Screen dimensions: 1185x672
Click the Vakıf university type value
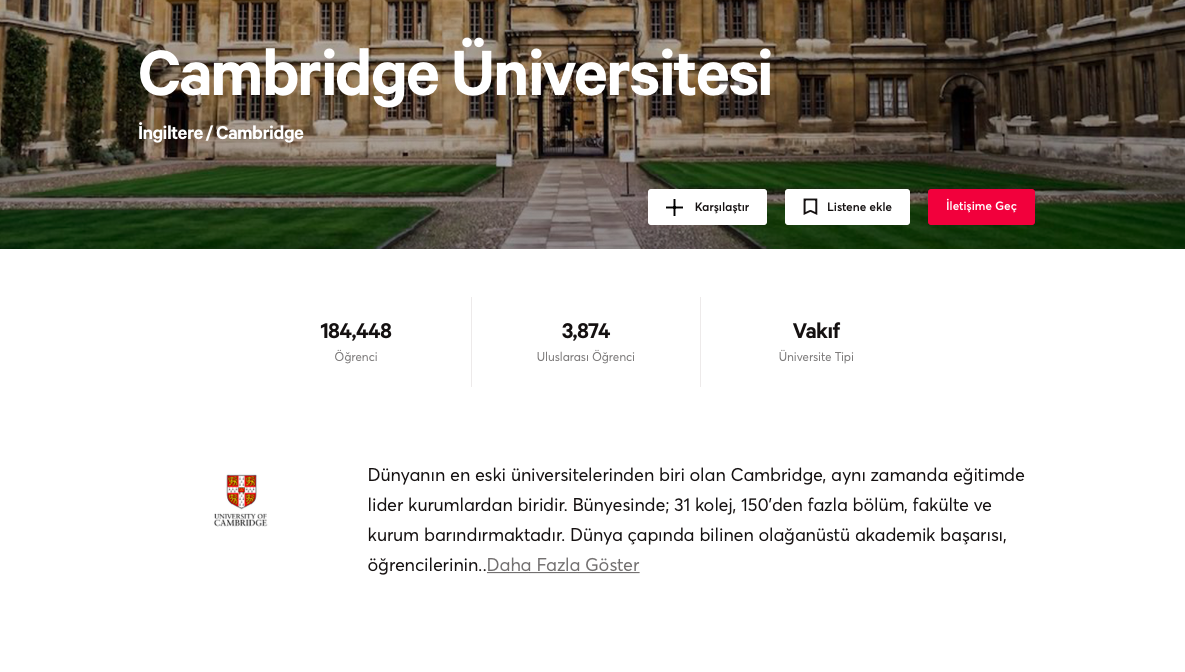816,331
